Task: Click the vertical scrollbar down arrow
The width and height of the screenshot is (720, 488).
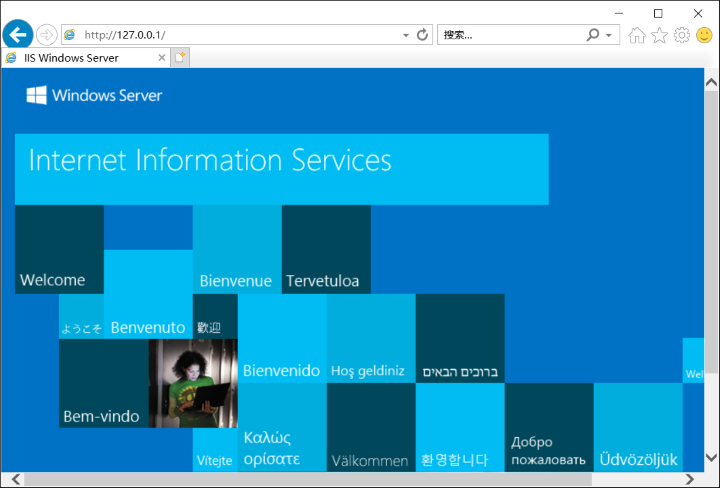Action: [711, 457]
